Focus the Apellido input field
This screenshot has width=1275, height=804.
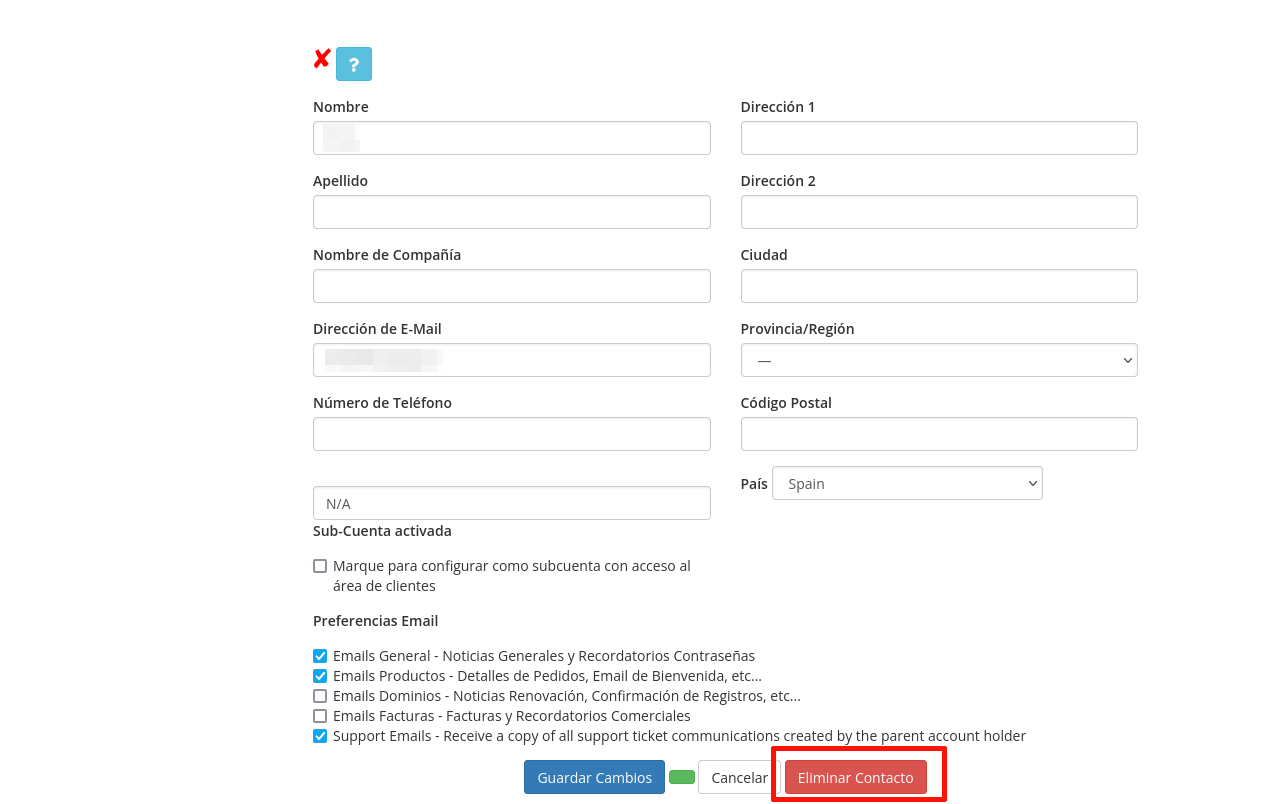pyautogui.click(x=512, y=212)
